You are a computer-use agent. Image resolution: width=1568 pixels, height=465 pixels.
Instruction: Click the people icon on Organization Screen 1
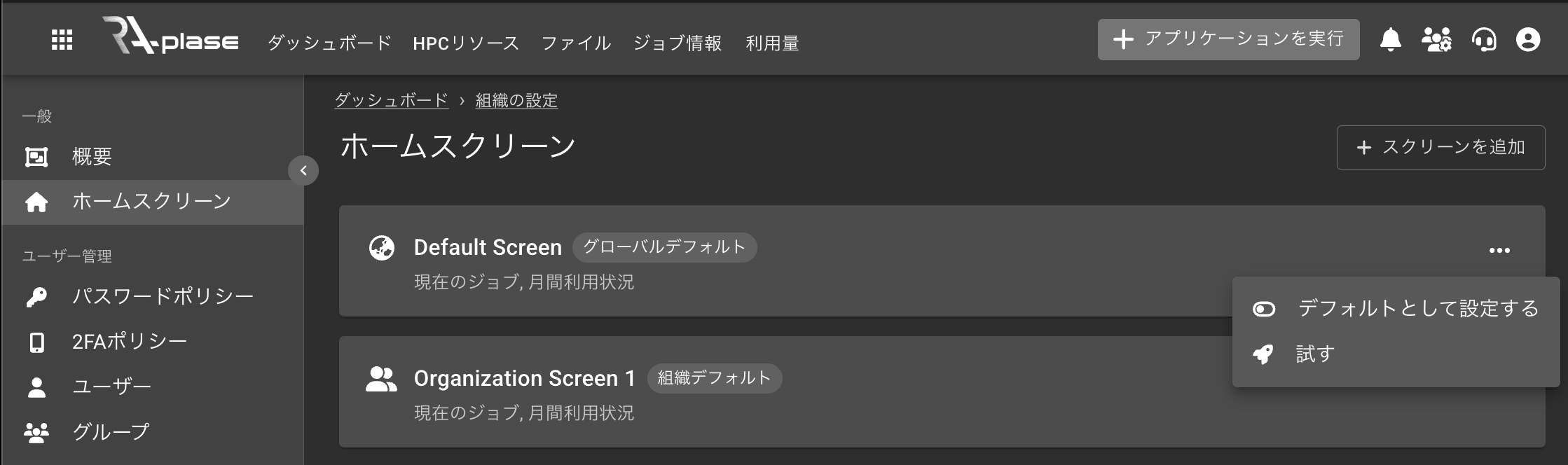pos(381,379)
